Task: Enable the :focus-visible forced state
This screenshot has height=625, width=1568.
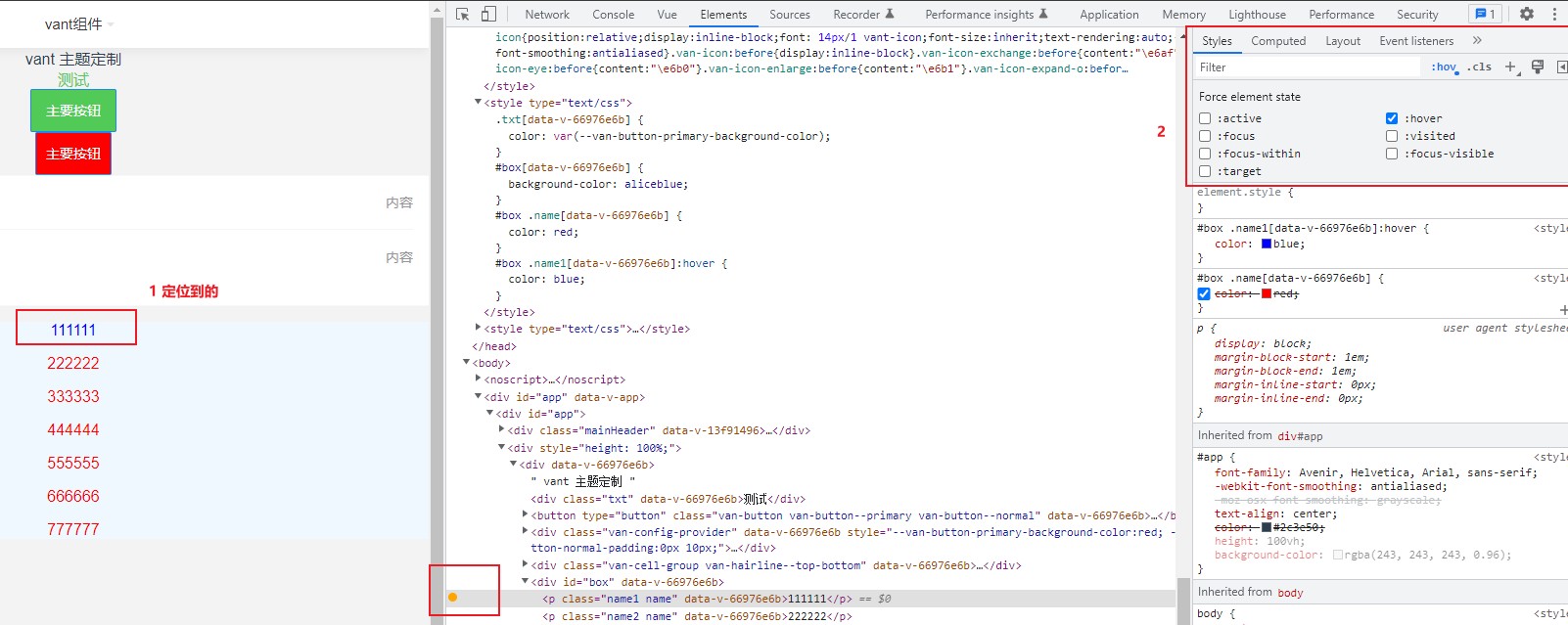Action: (1392, 154)
